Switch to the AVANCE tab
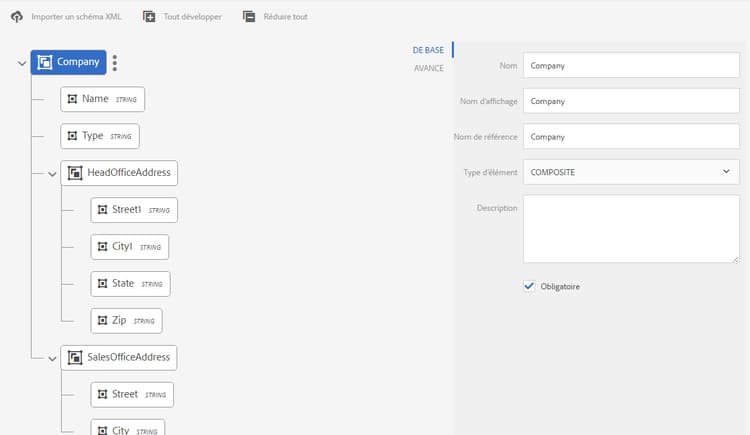The image size is (750, 435). point(429,68)
